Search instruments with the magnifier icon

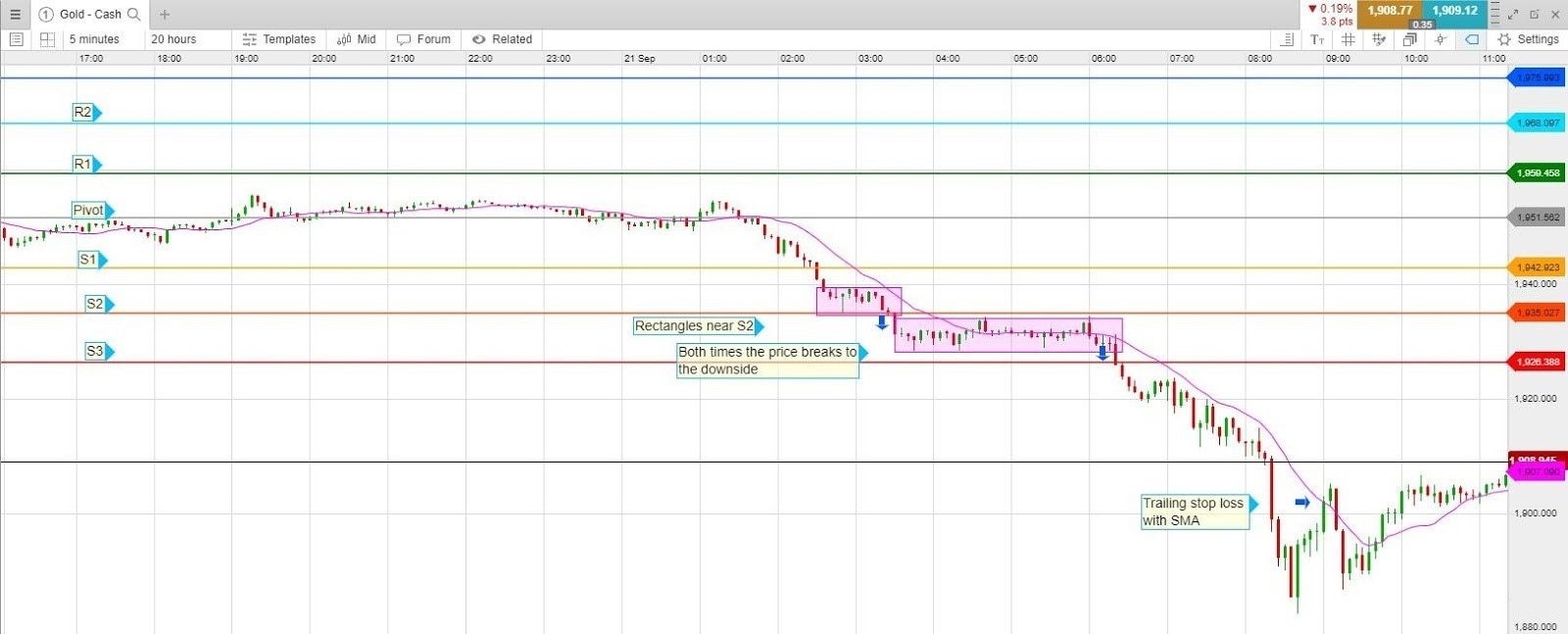pos(134,14)
